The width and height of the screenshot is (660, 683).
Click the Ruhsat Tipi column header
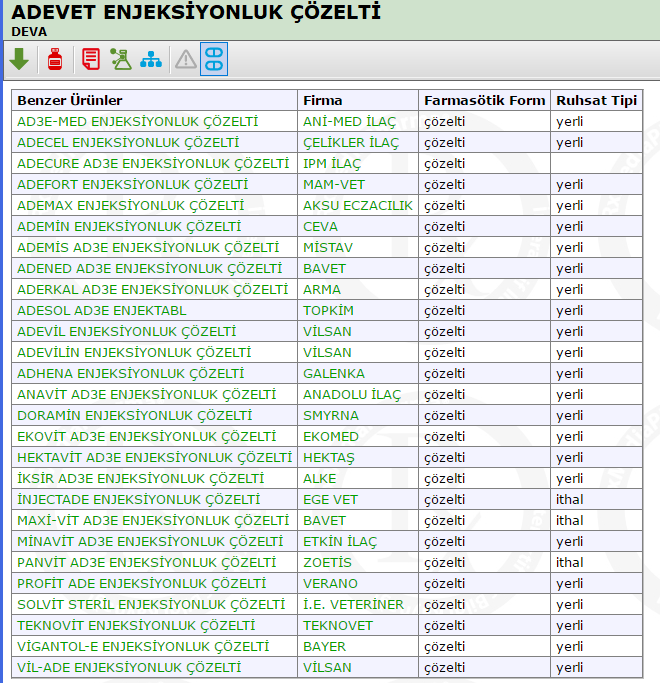pos(596,100)
